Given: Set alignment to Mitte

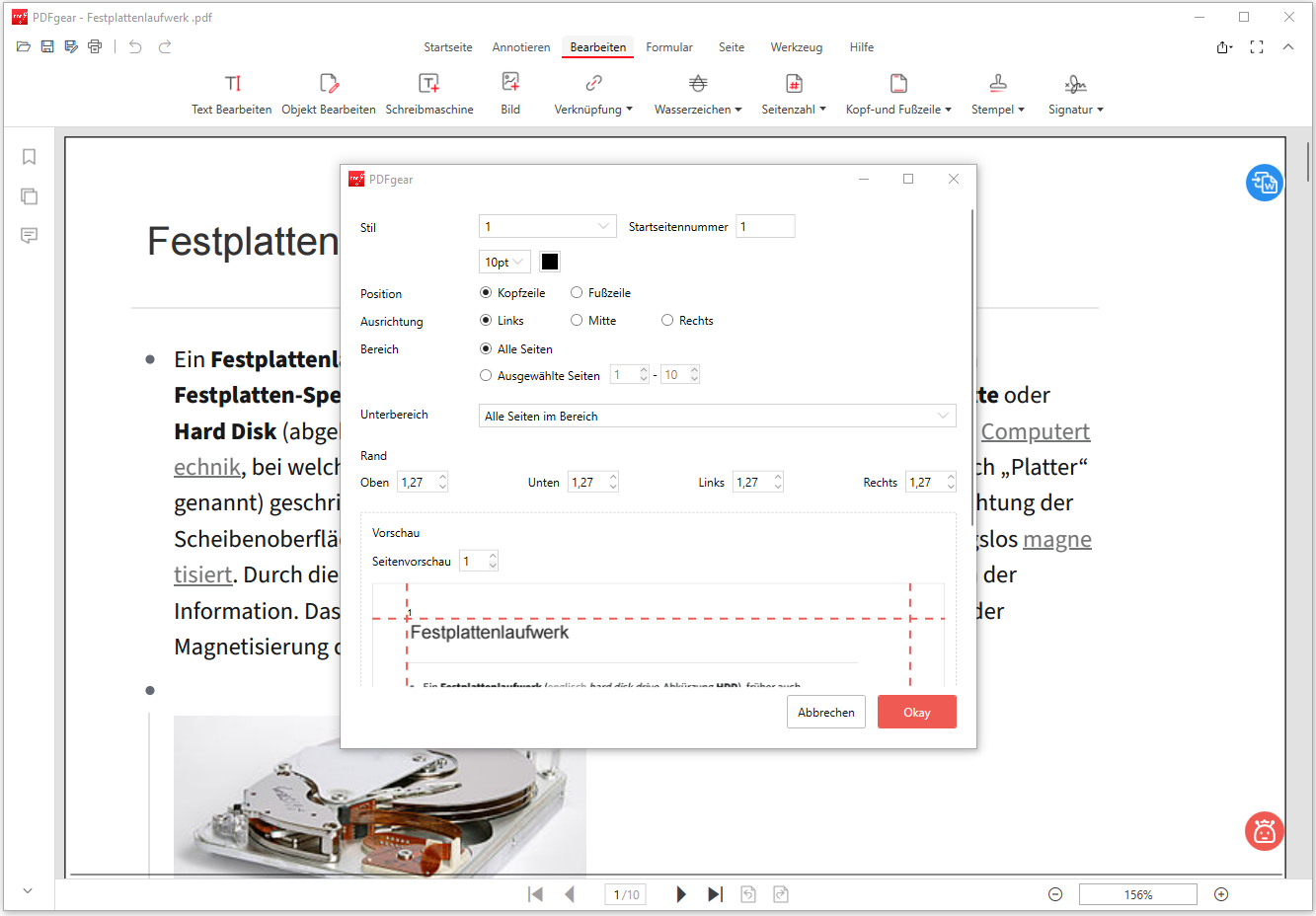Looking at the screenshot, I should pos(576,320).
